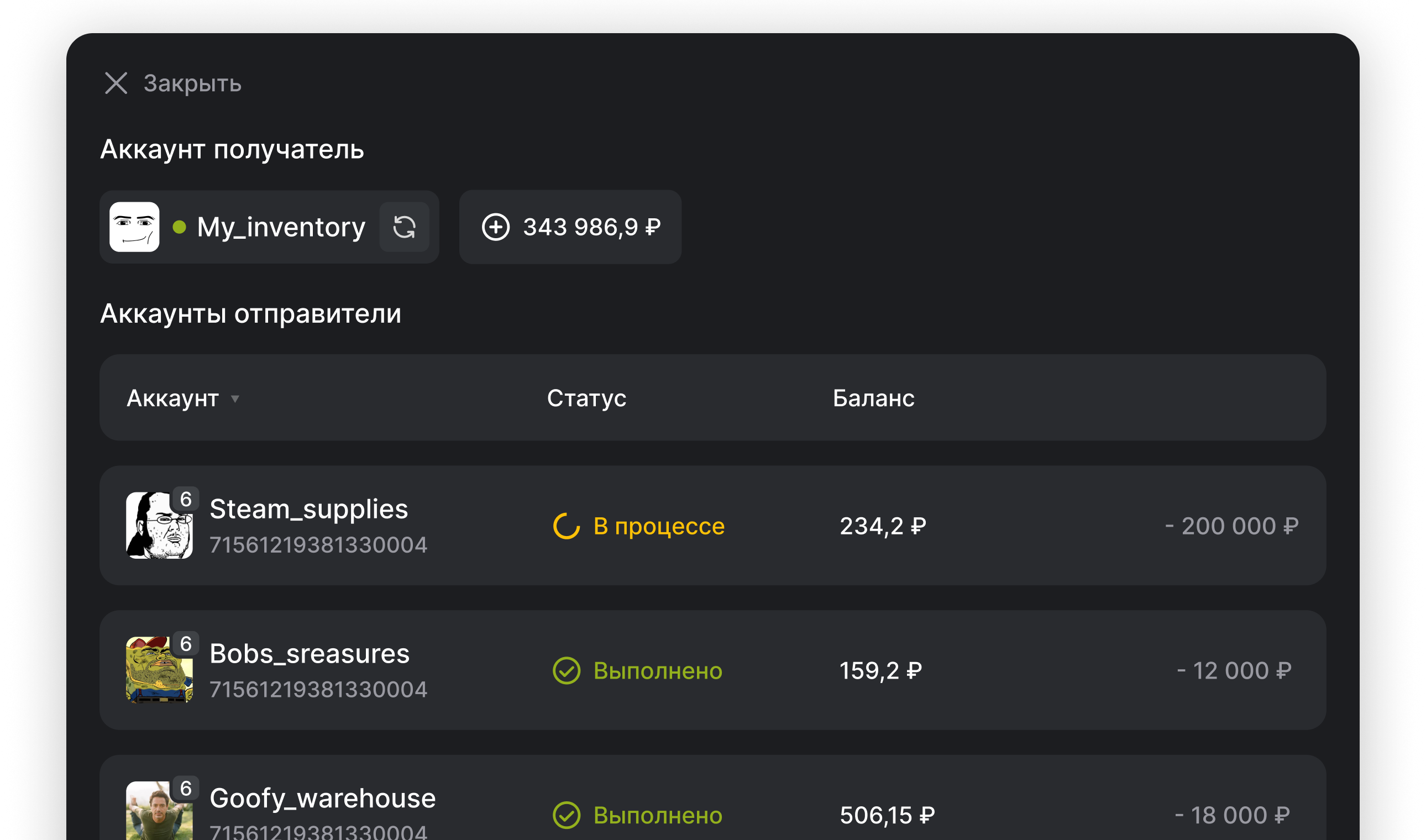Screen dimensions: 1426x840
Task: Select the My_inventory account name
Action: tap(281, 227)
